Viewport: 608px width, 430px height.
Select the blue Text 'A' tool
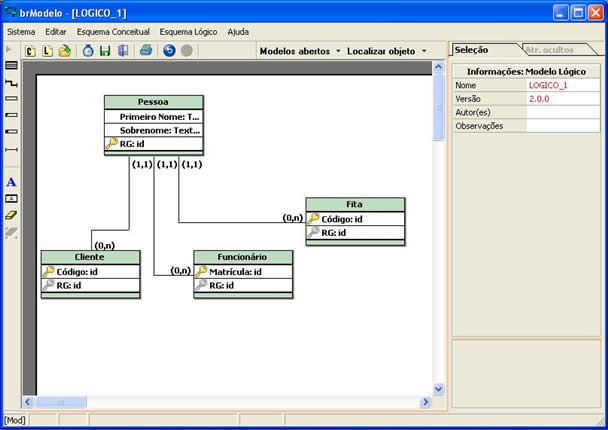[11, 182]
